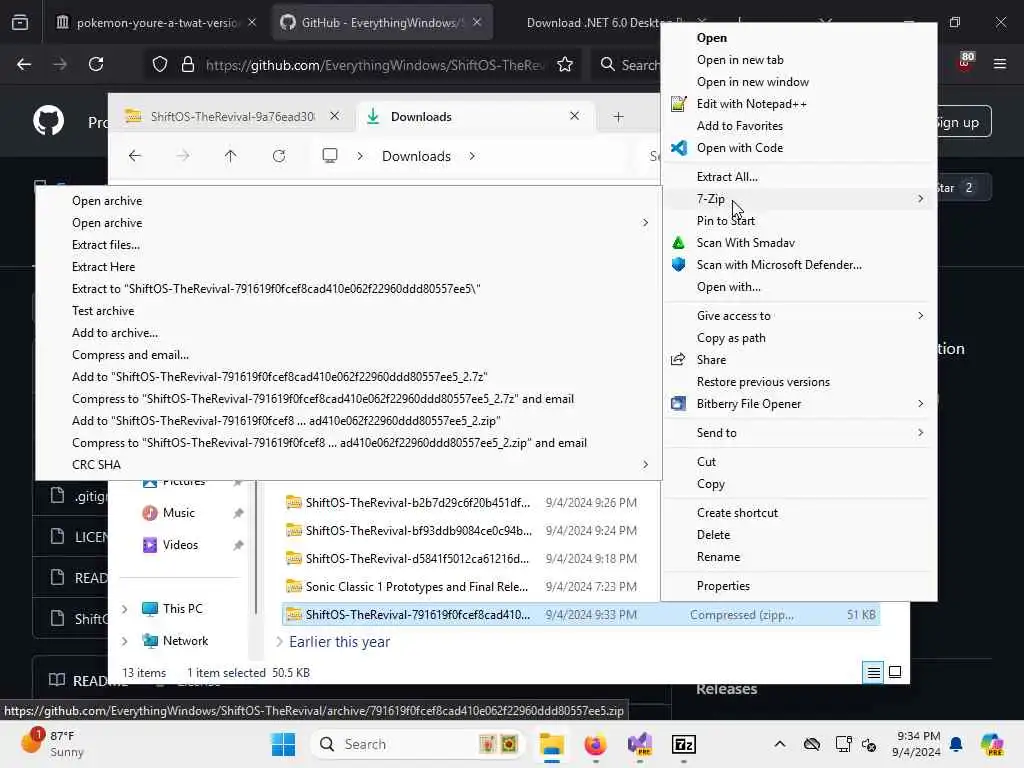Image resolution: width=1024 pixels, height=768 pixels.
Task: Select Delete in context menu
Action: 799,535
